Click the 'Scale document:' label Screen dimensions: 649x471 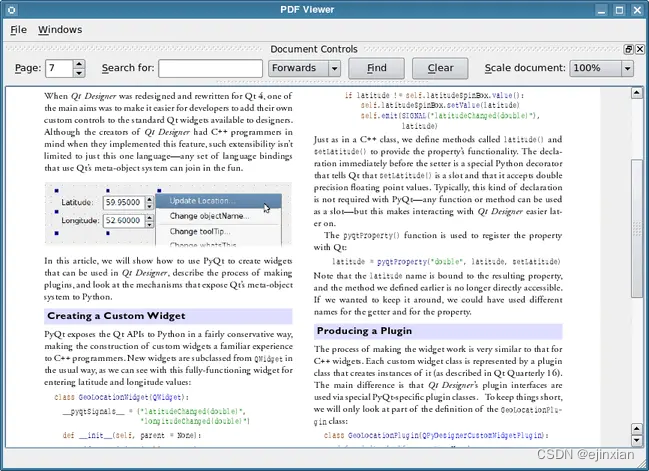[x=525, y=68]
